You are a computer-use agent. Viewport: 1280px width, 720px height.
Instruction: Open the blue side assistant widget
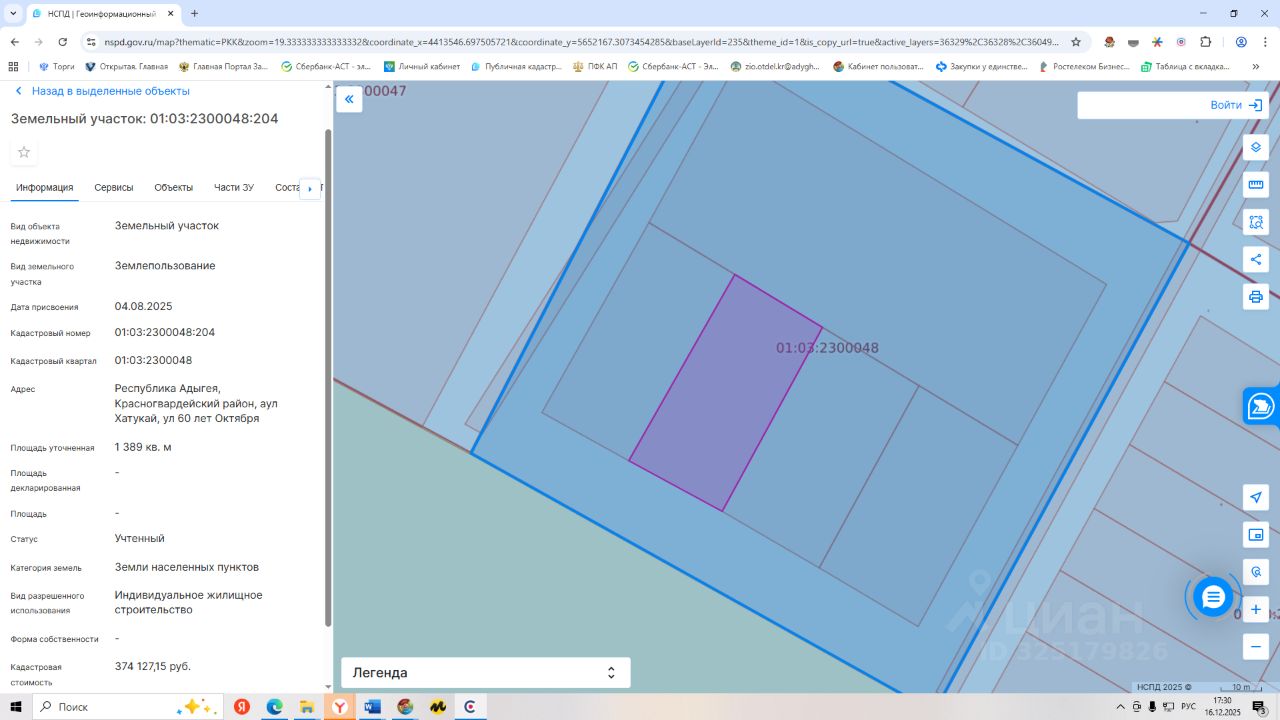pyautogui.click(x=1261, y=406)
